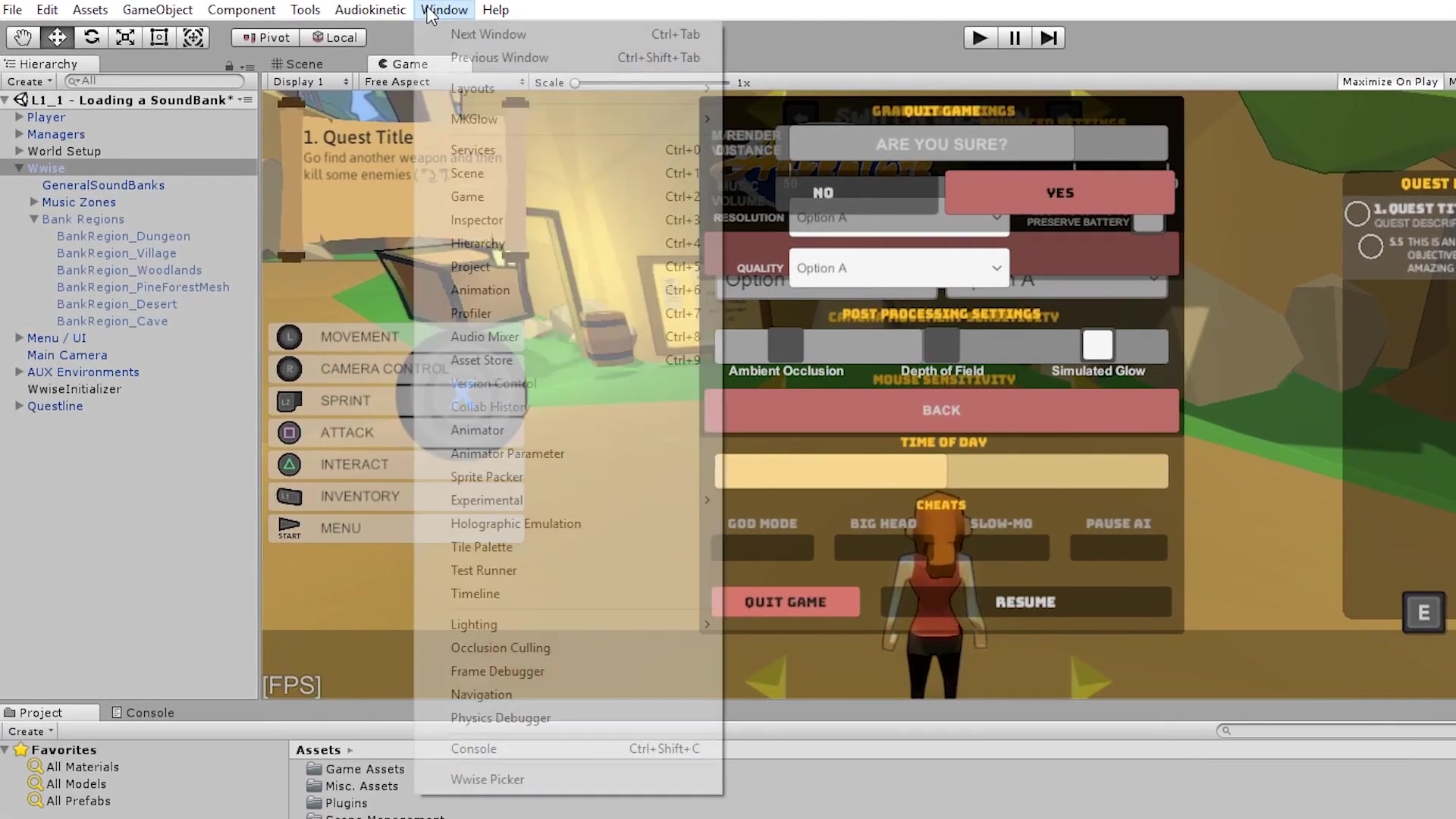Select the Rotate tool icon

pyautogui.click(x=91, y=37)
